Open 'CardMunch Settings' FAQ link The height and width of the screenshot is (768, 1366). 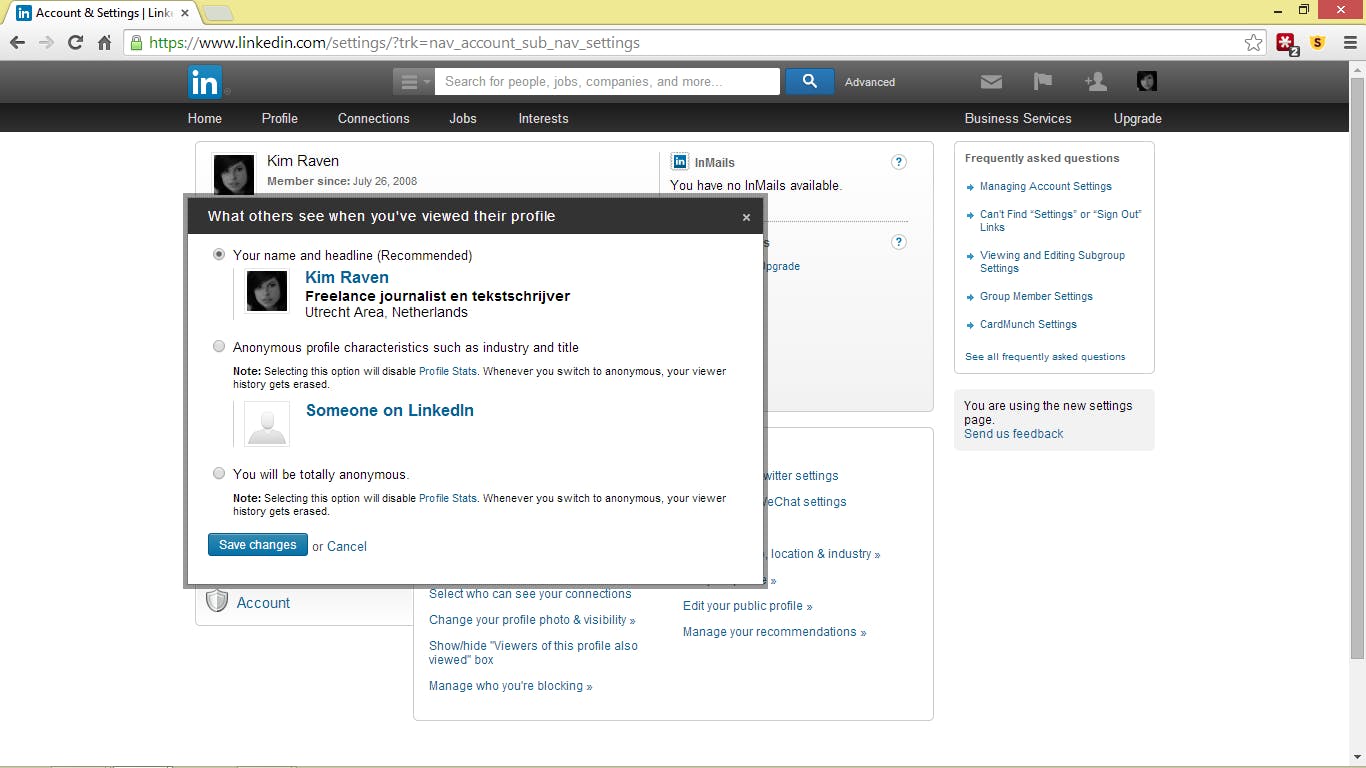click(1028, 324)
